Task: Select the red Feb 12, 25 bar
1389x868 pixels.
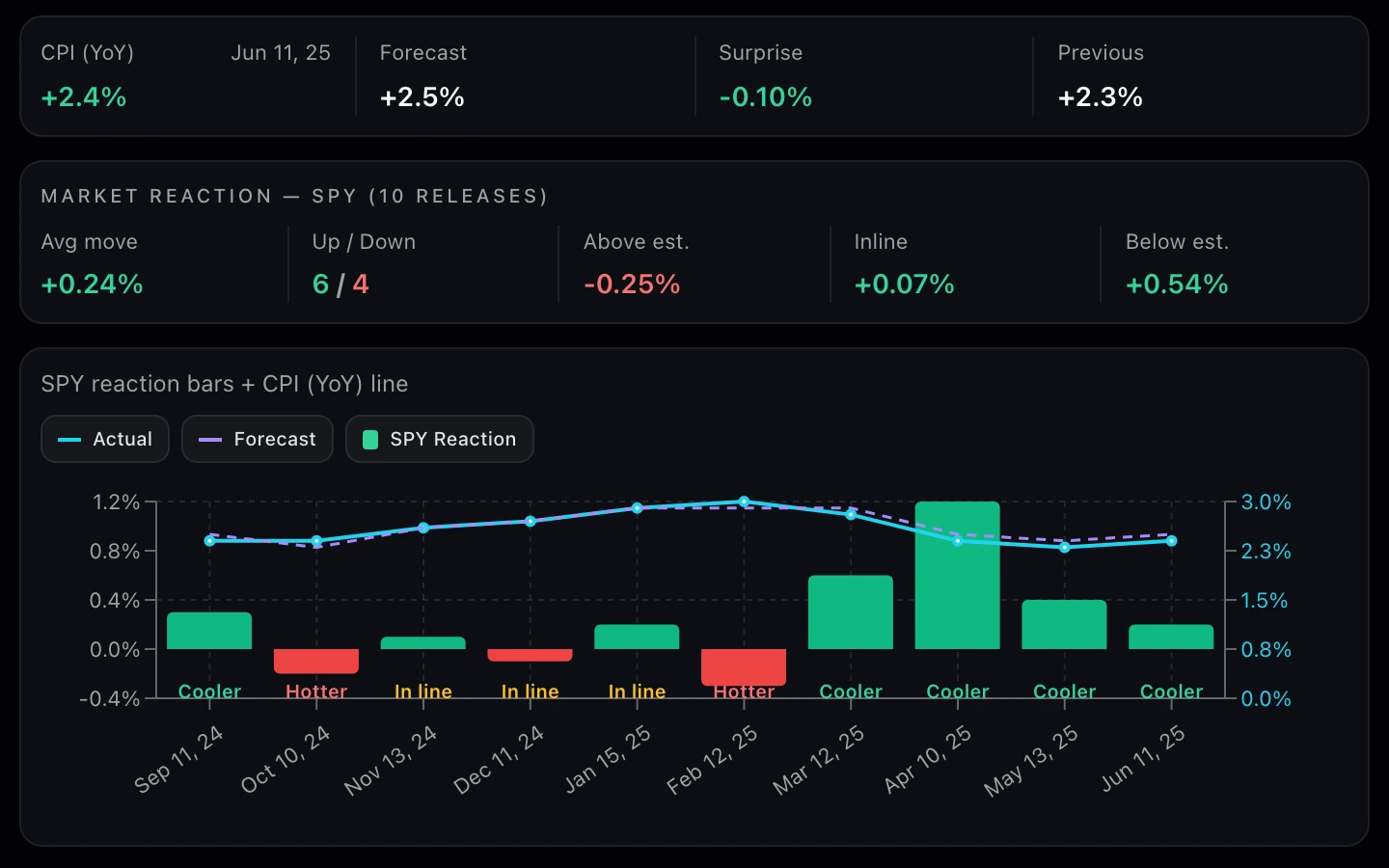Action: (x=744, y=666)
